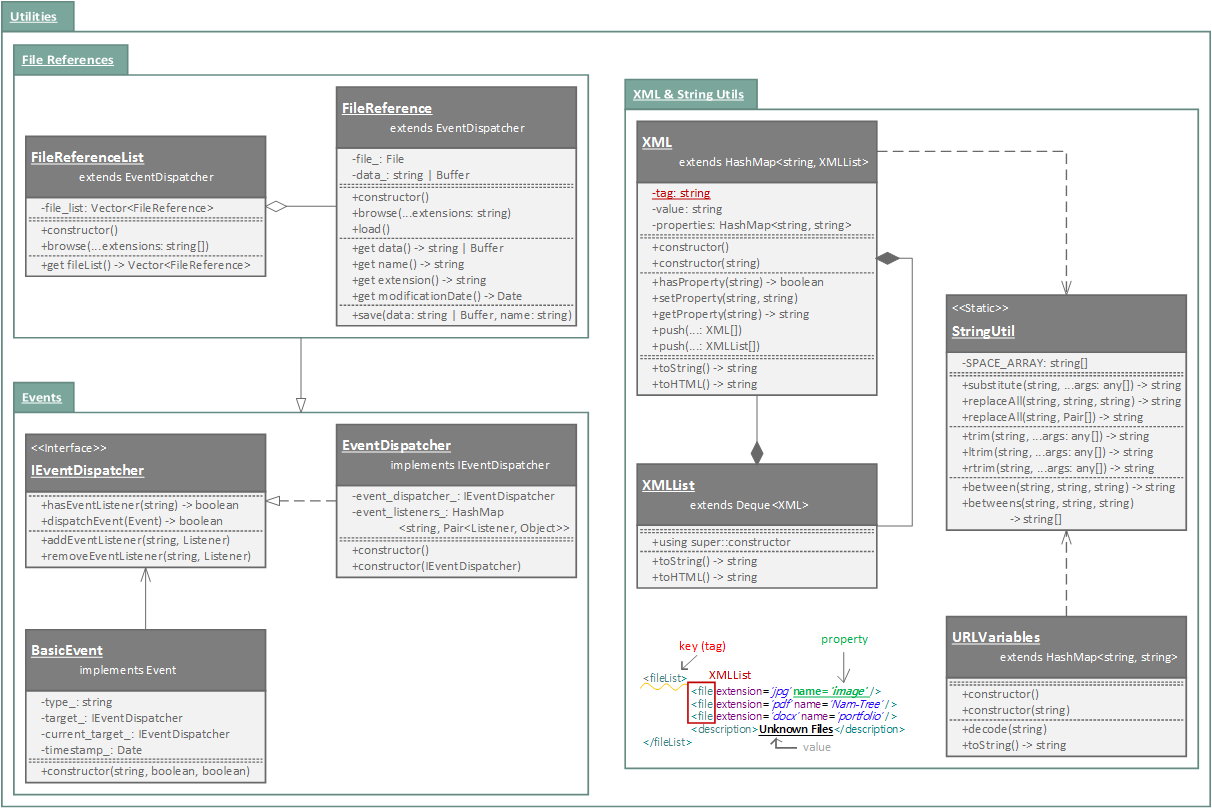Open the URLVariables class title
This screenshot has width=1212, height=808.
point(995,637)
